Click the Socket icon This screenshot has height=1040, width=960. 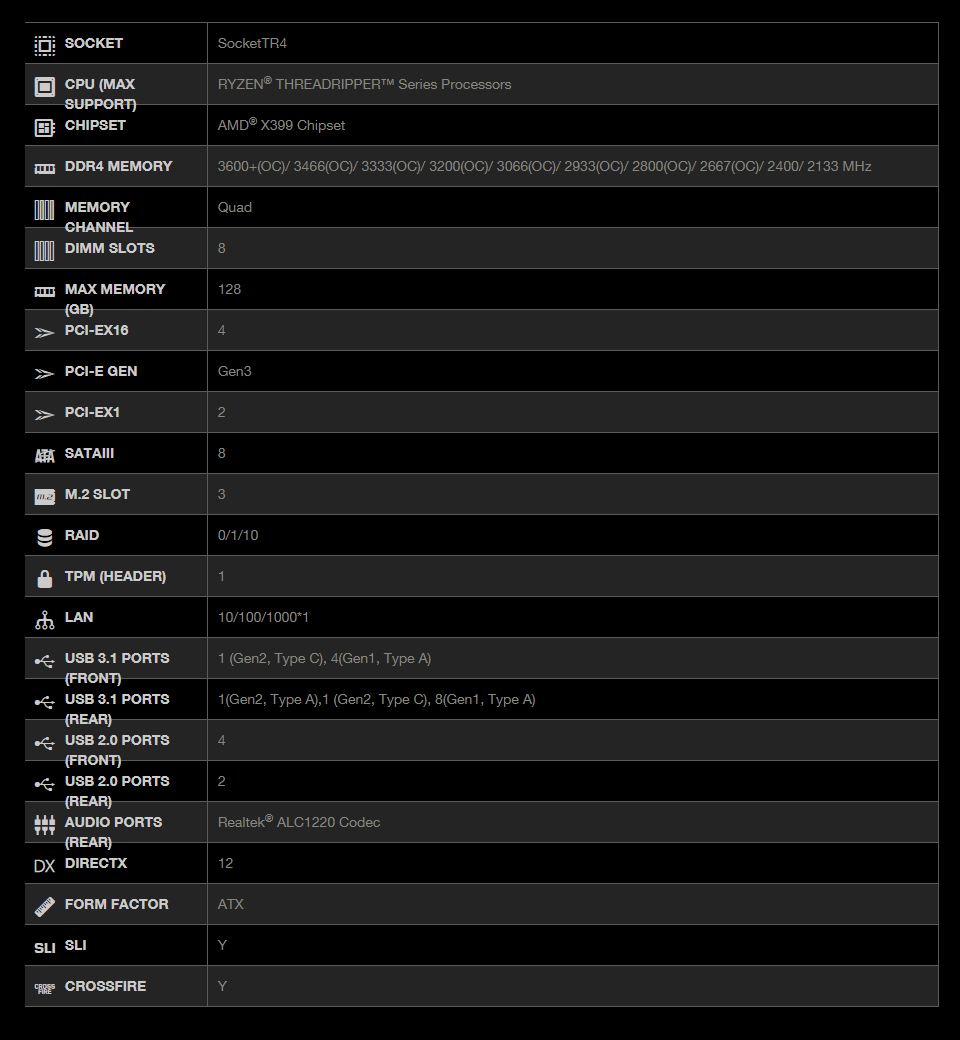44,45
